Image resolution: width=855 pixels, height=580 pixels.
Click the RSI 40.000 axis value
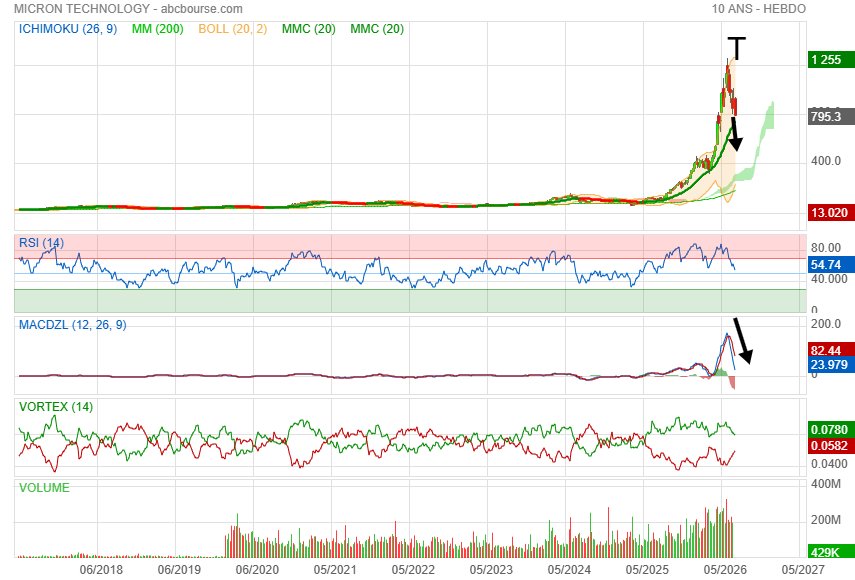829,279
